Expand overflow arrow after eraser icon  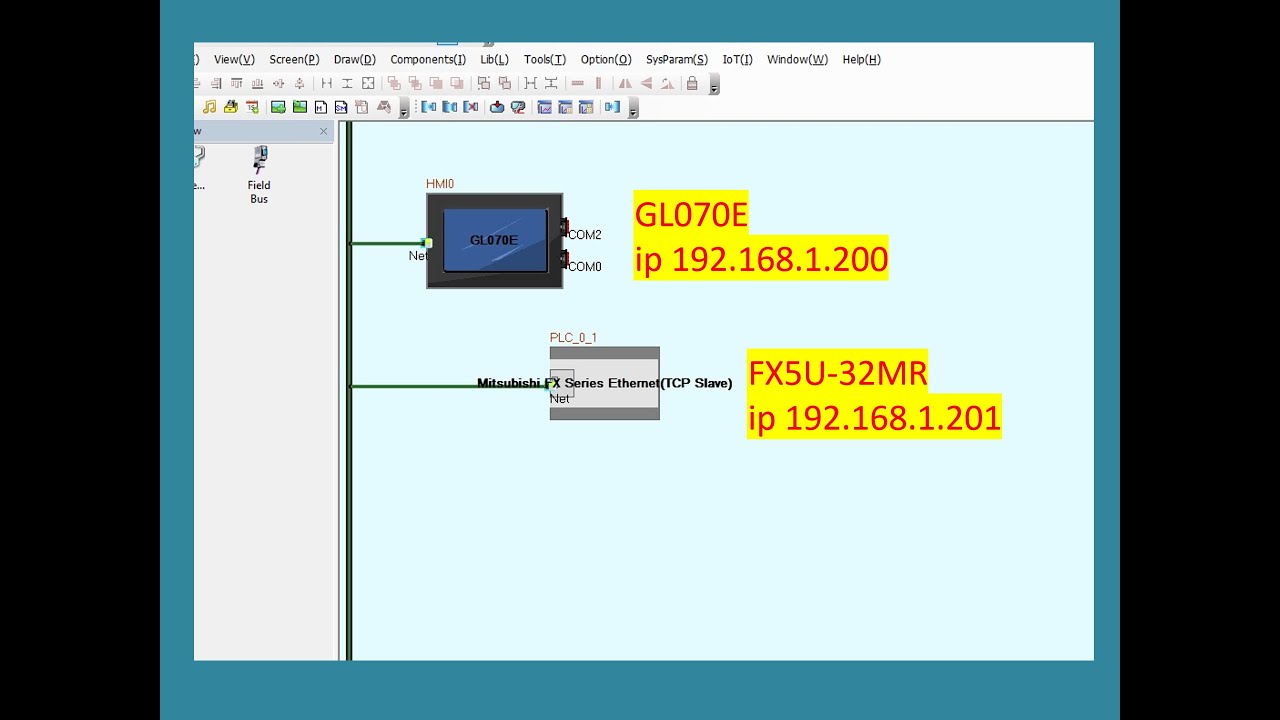tap(404, 109)
